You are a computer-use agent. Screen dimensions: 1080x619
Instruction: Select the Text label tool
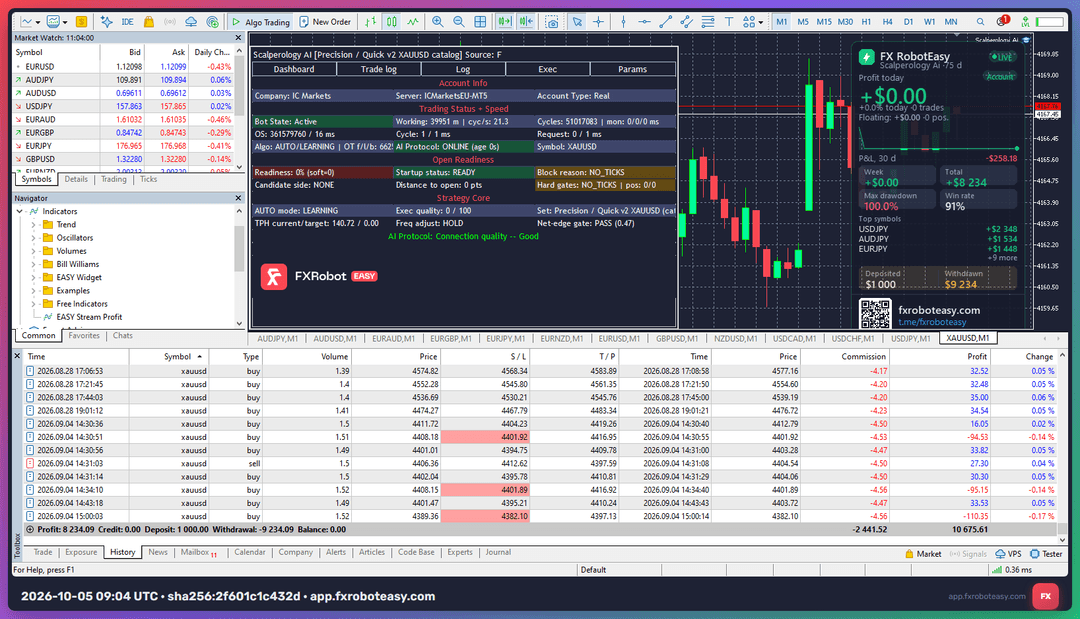(729, 21)
